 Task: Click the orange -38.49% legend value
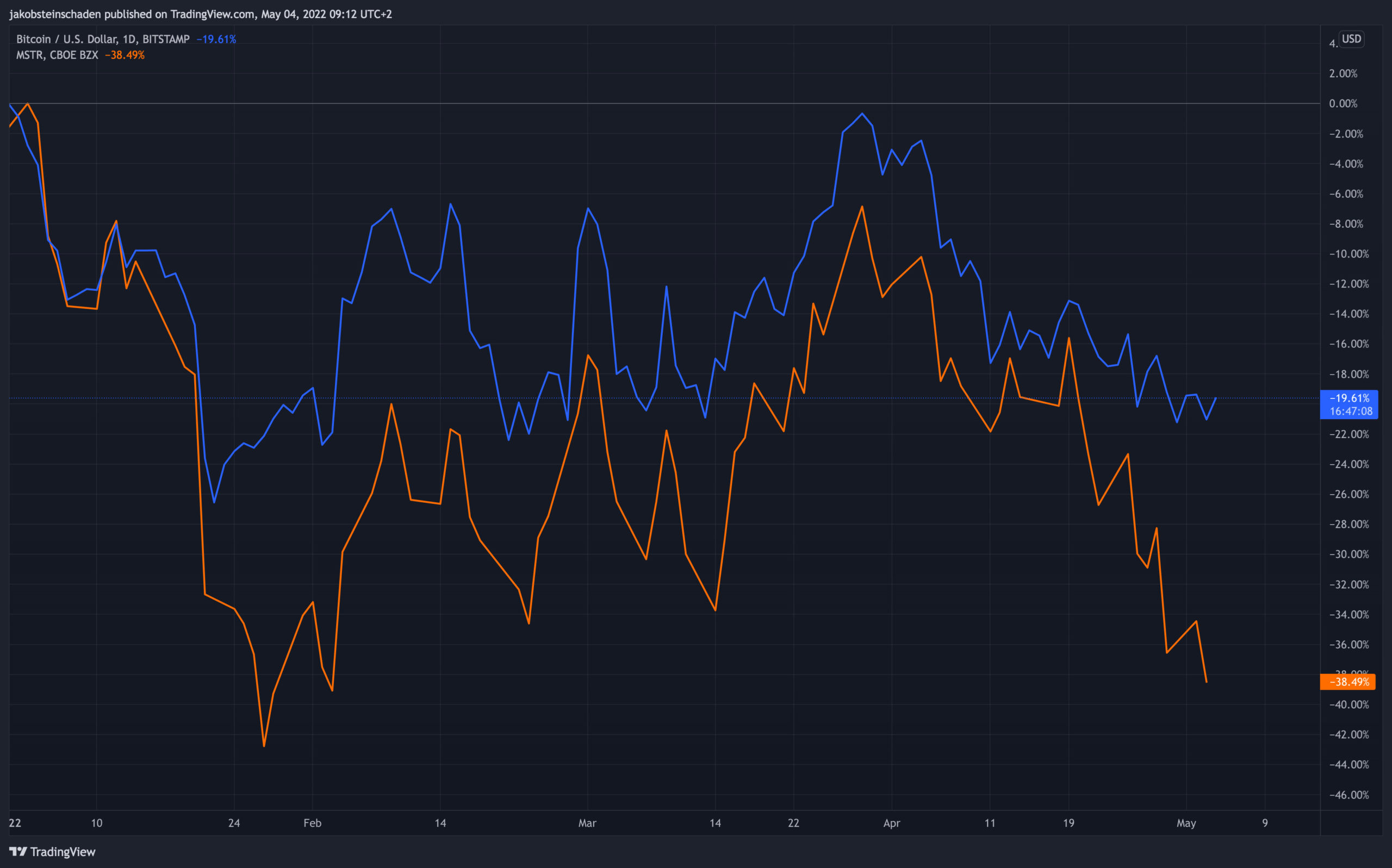(x=125, y=55)
